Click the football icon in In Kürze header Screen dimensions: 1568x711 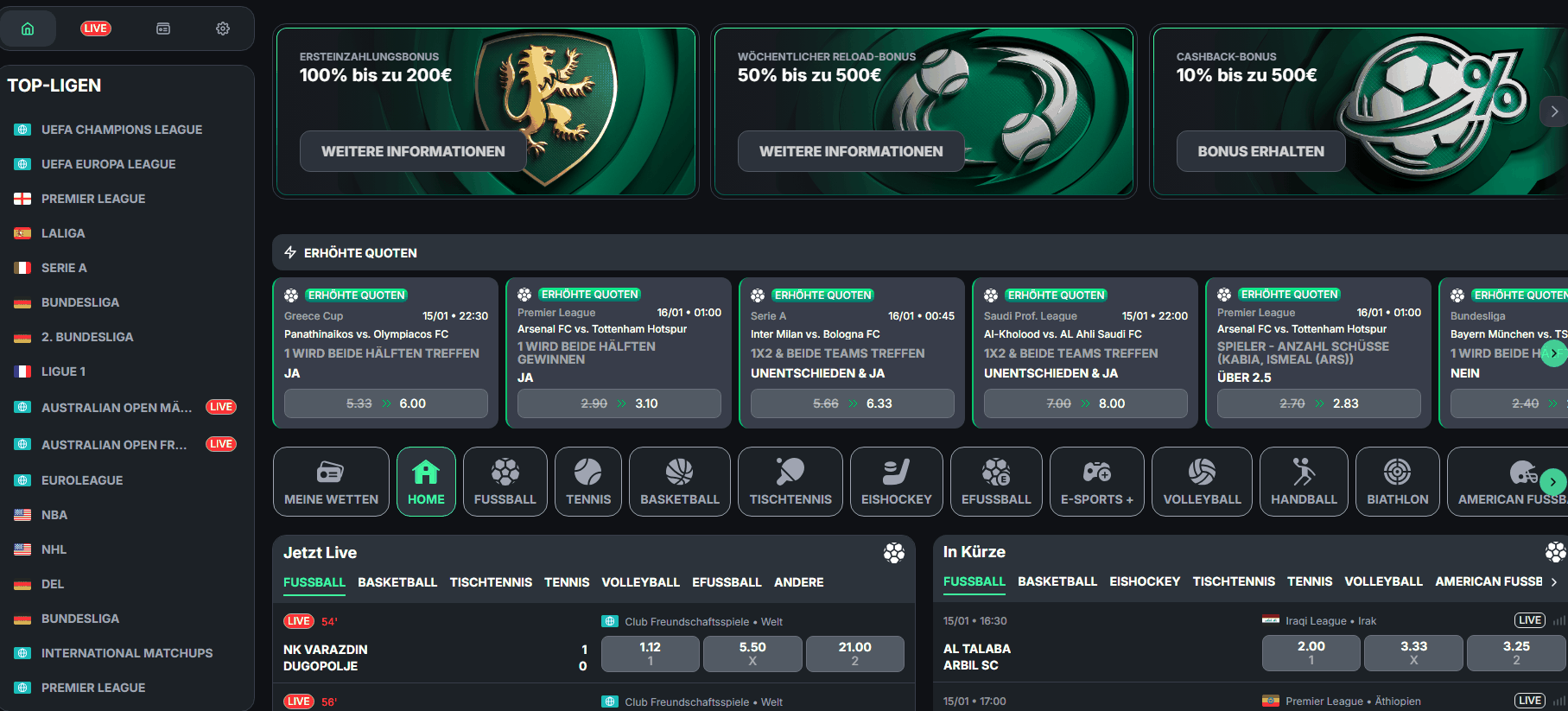[1556, 552]
